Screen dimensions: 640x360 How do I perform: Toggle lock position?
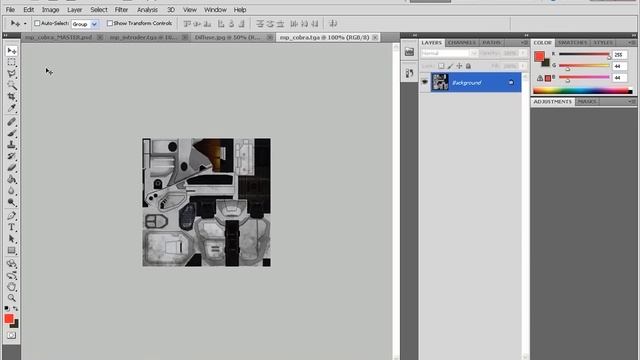[459, 66]
